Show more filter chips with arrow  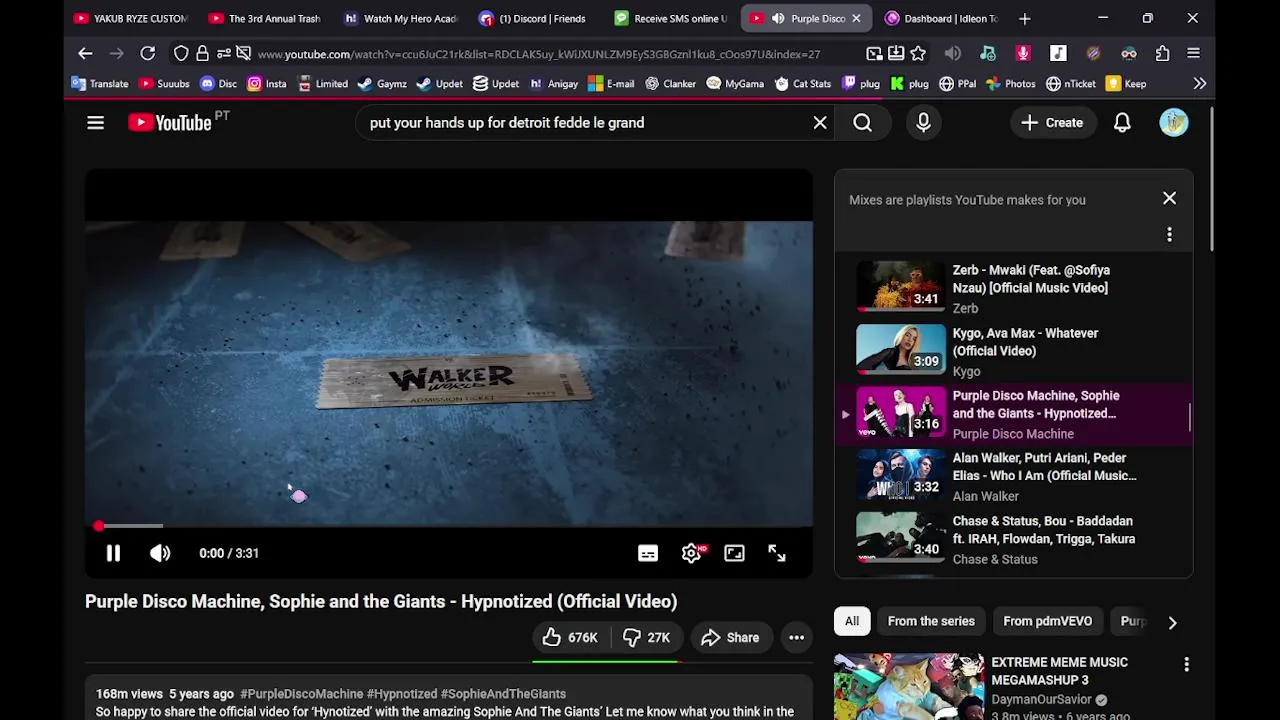tap(1172, 622)
